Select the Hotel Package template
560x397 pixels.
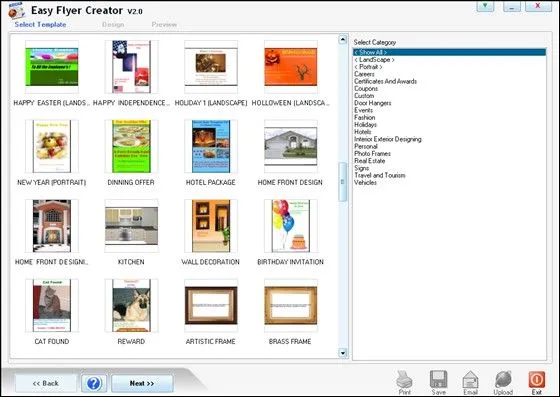point(211,146)
